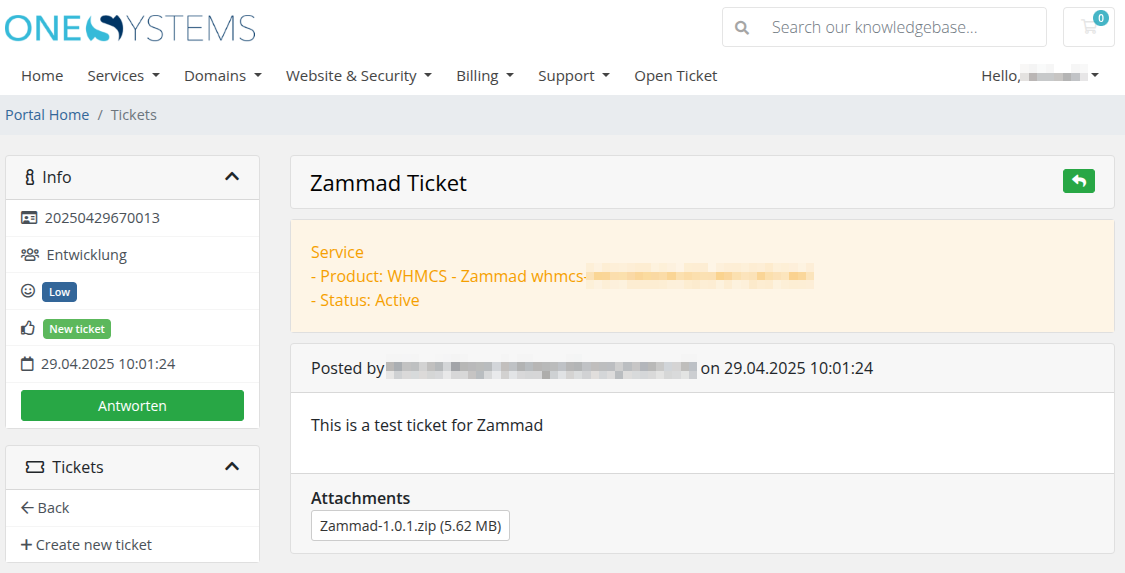Collapse the Tickets panel chevron
This screenshot has height=573, width=1125.
pyautogui.click(x=232, y=466)
